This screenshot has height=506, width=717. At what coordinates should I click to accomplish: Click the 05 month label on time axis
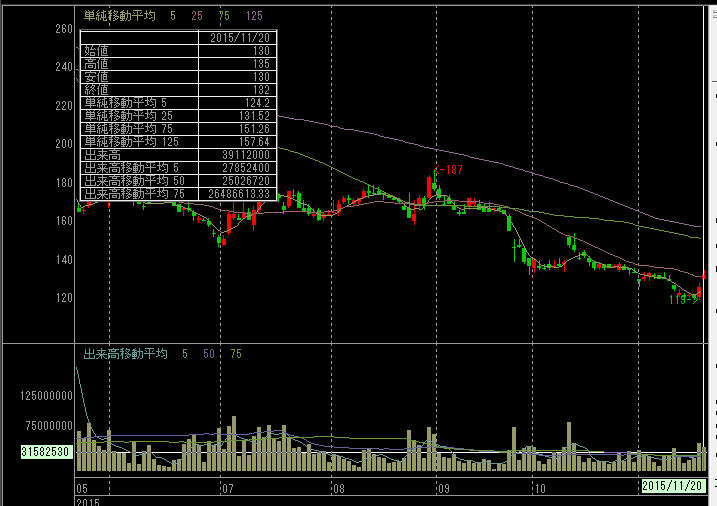coord(82,489)
